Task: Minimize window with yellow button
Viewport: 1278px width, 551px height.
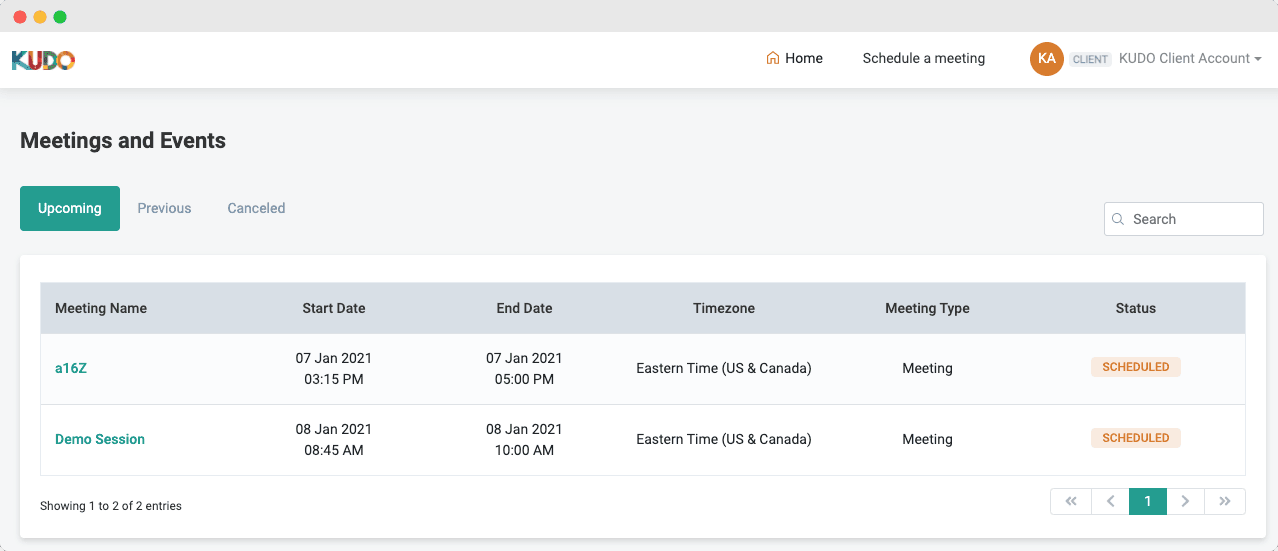Action: [x=40, y=17]
